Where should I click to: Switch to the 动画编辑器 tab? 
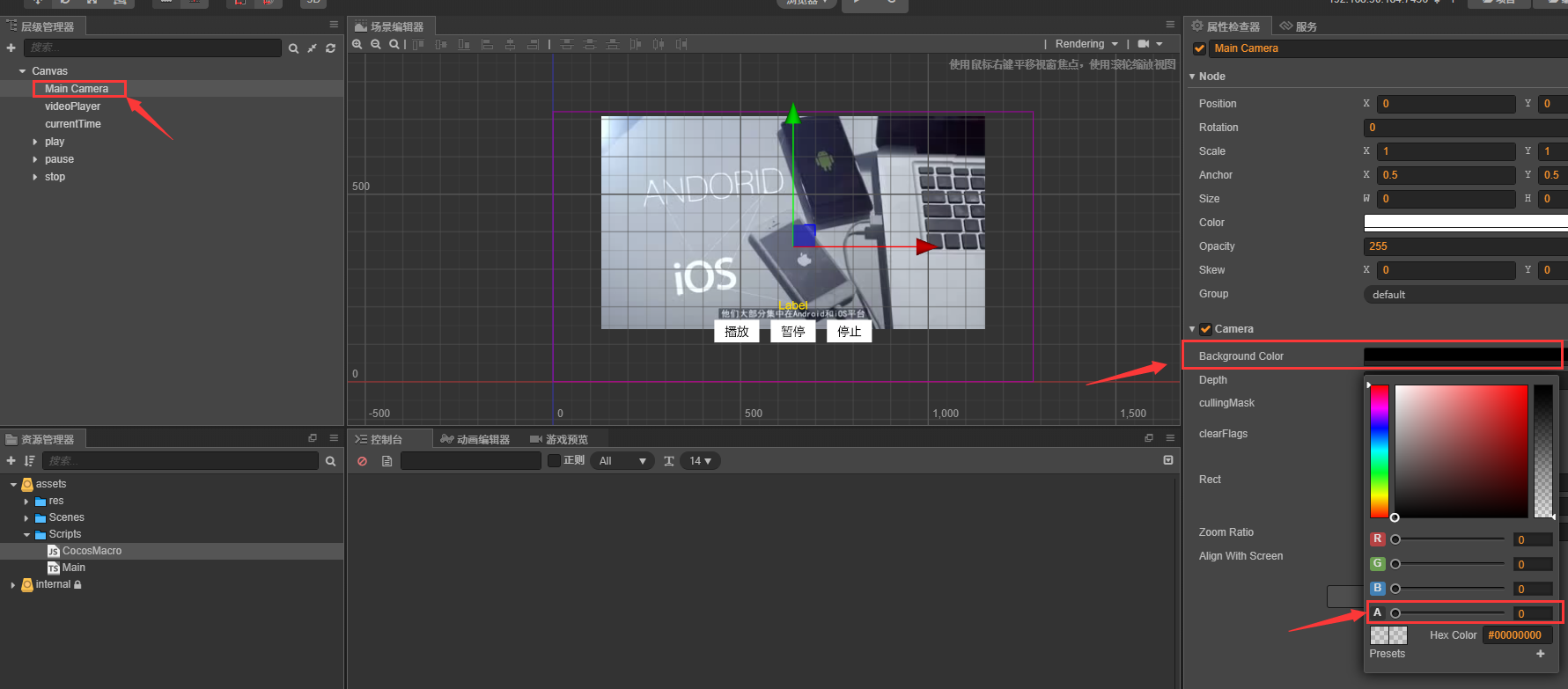click(x=475, y=439)
